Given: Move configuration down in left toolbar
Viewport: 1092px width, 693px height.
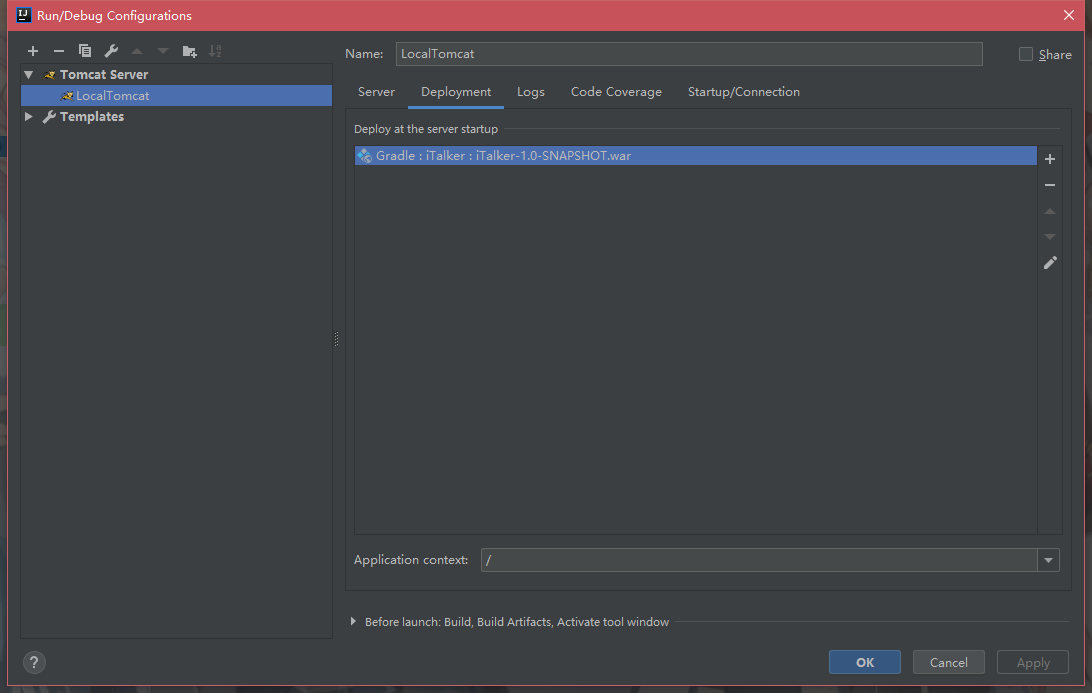Looking at the screenshot, I should [163, 51].
